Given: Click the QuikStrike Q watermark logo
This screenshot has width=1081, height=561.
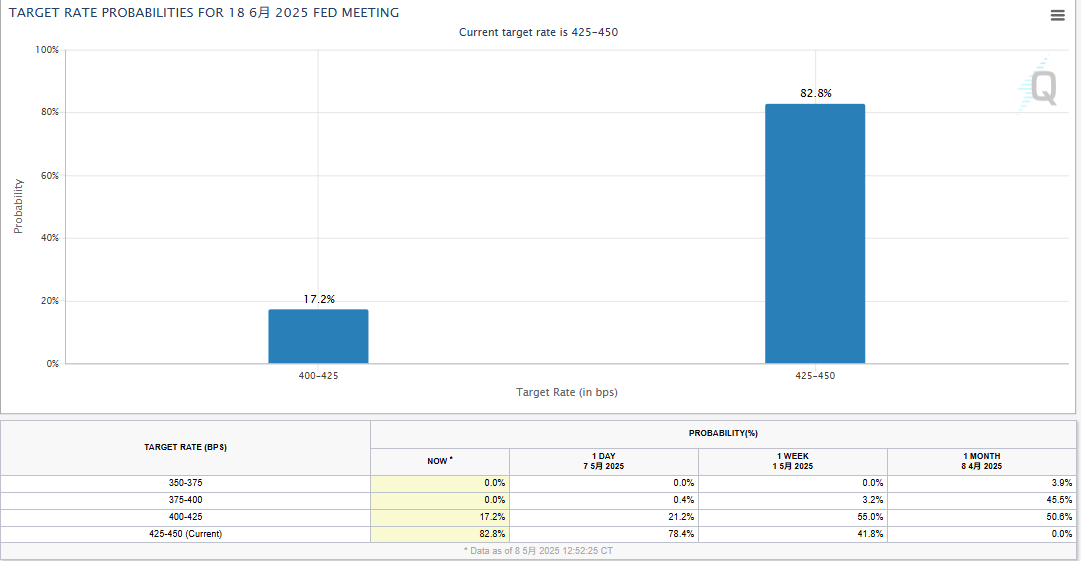Looking at the screenshot, I should click(1038, 88).
